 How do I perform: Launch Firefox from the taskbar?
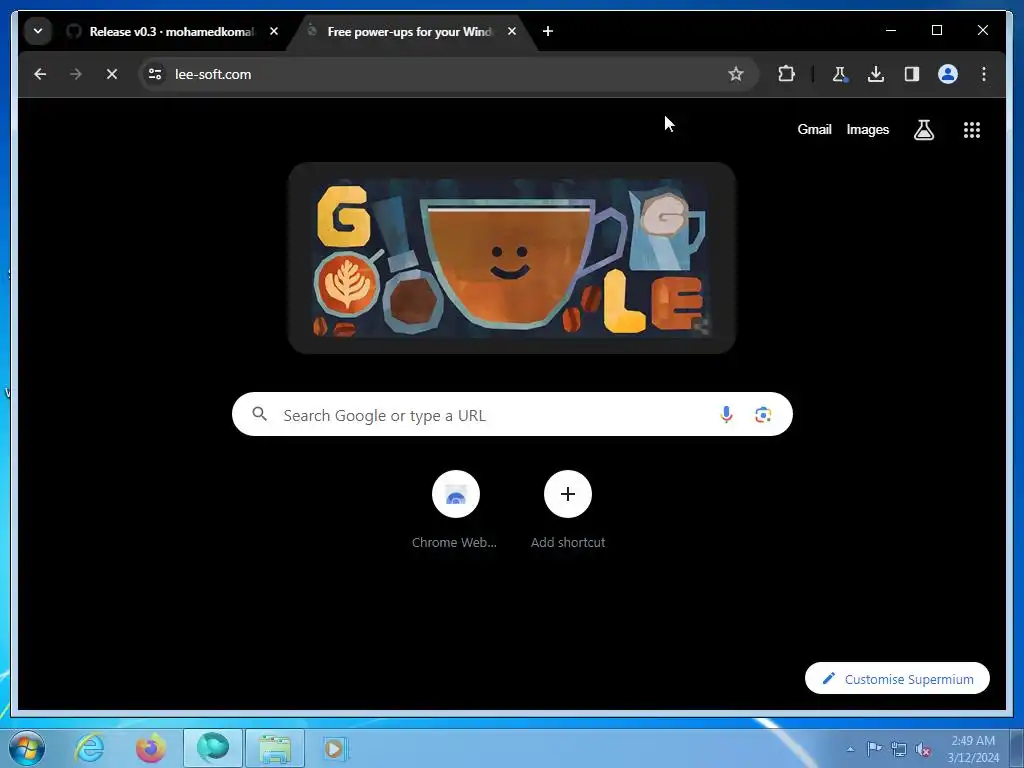150,748
